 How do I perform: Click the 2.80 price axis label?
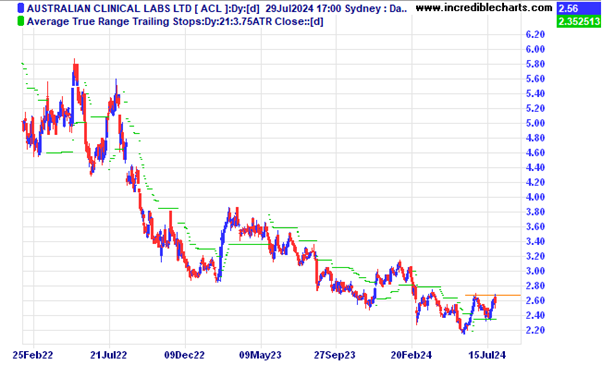(x=535, y=286)
